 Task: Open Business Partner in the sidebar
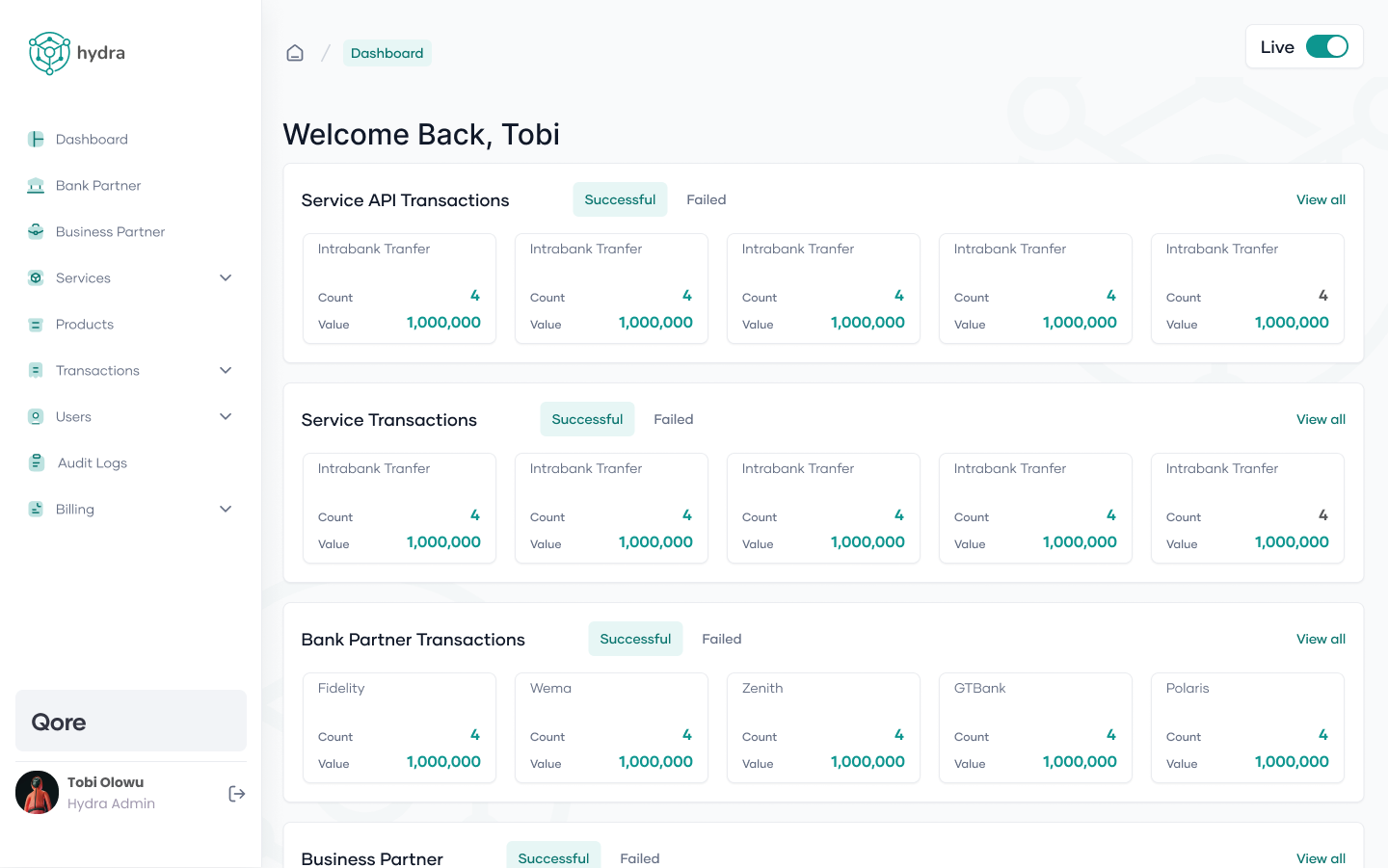pos(110,231)
